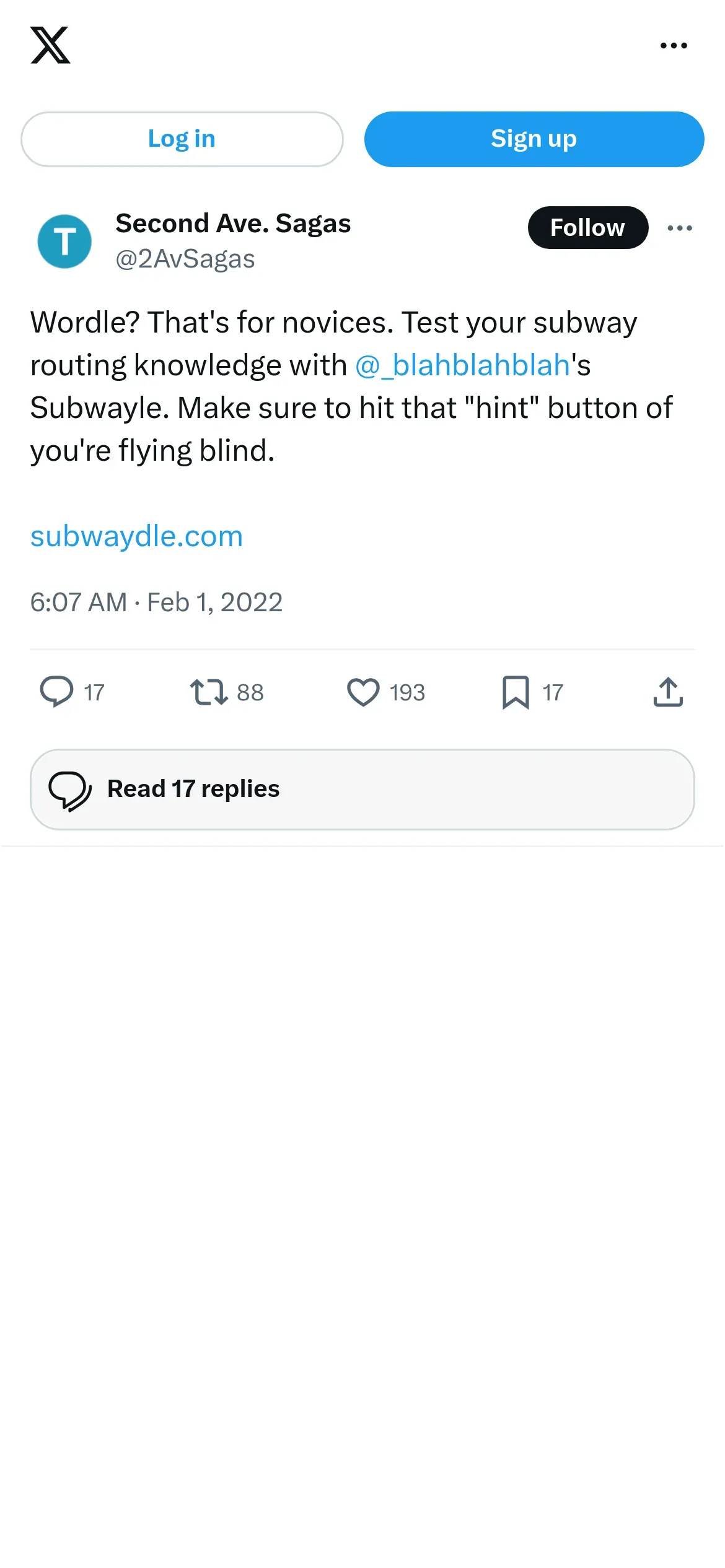Open the top-right more options menu

pyautogui.click(x=674, y=45)
